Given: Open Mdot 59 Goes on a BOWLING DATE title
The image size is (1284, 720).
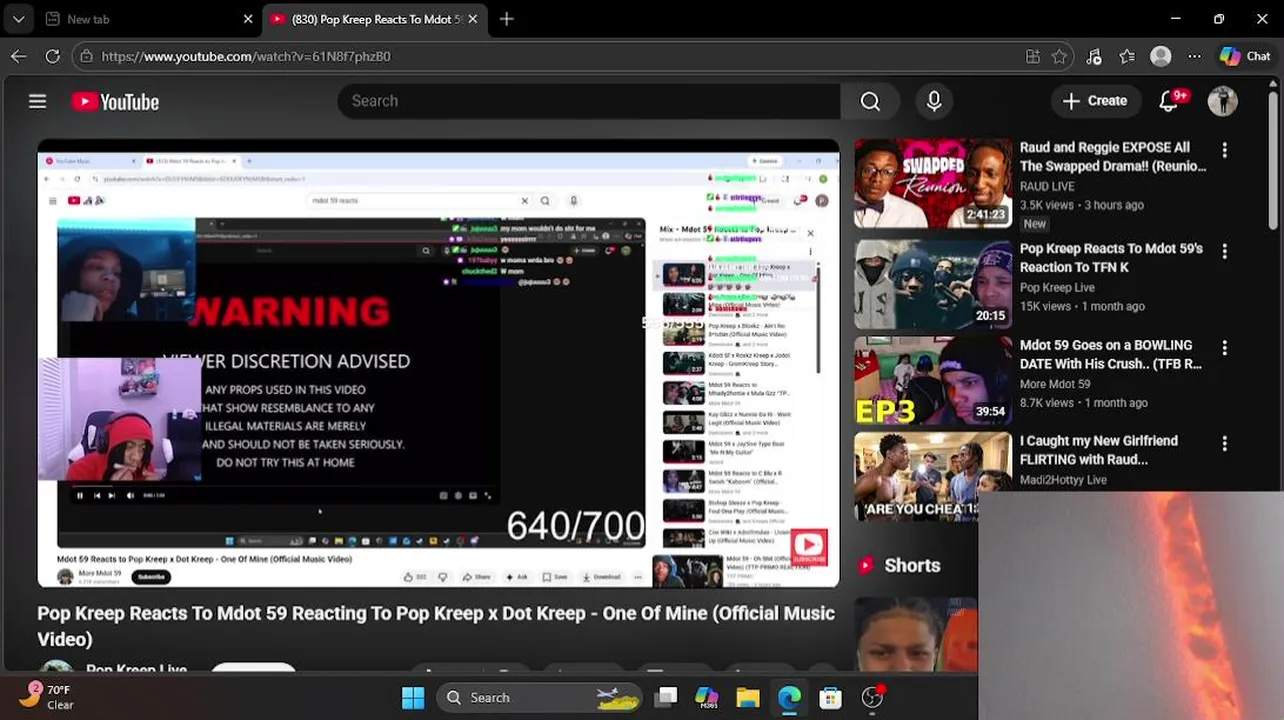Looking at the screenshot, I should point(1111,354).
